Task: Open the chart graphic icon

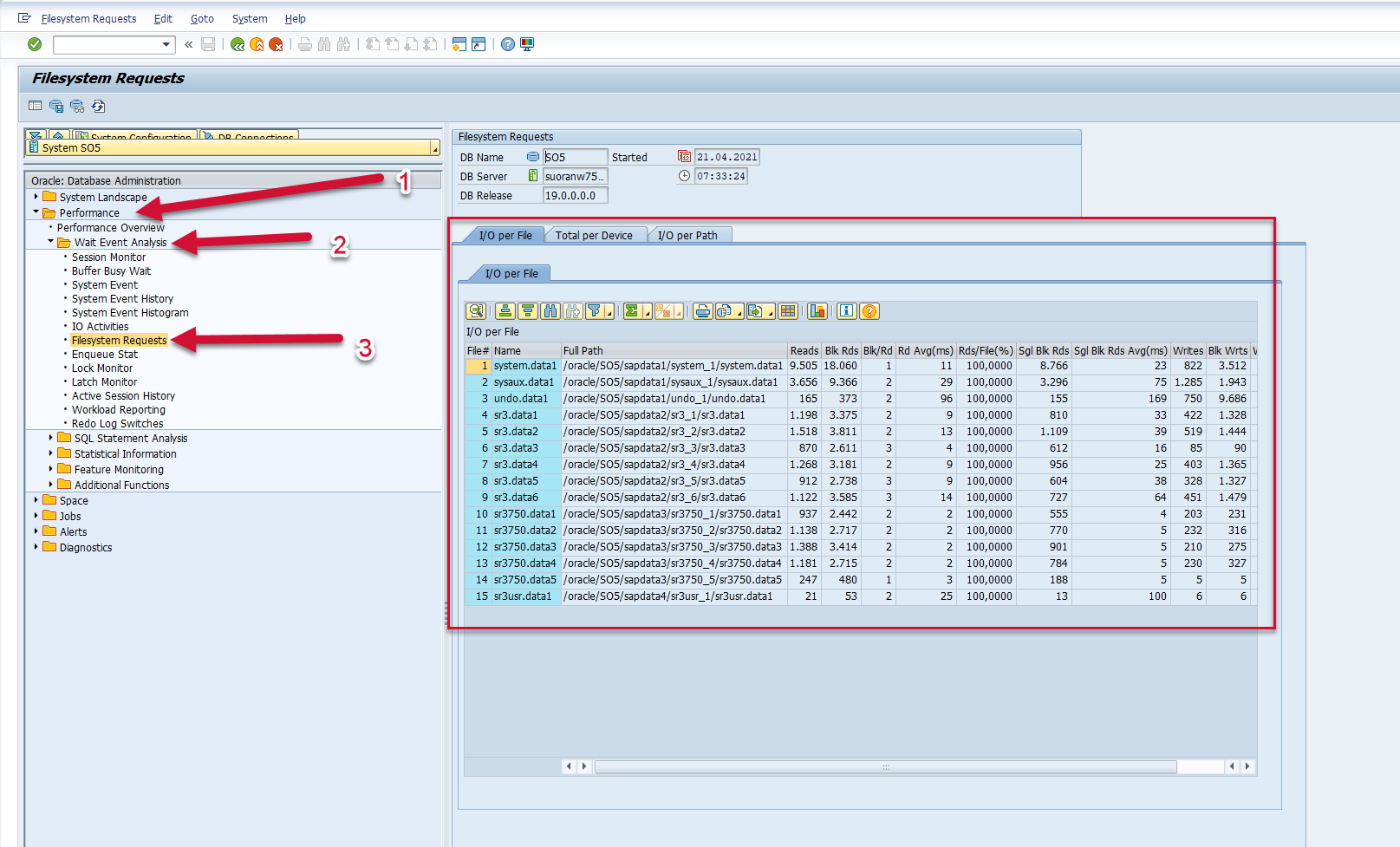Action: coord(817,311)
